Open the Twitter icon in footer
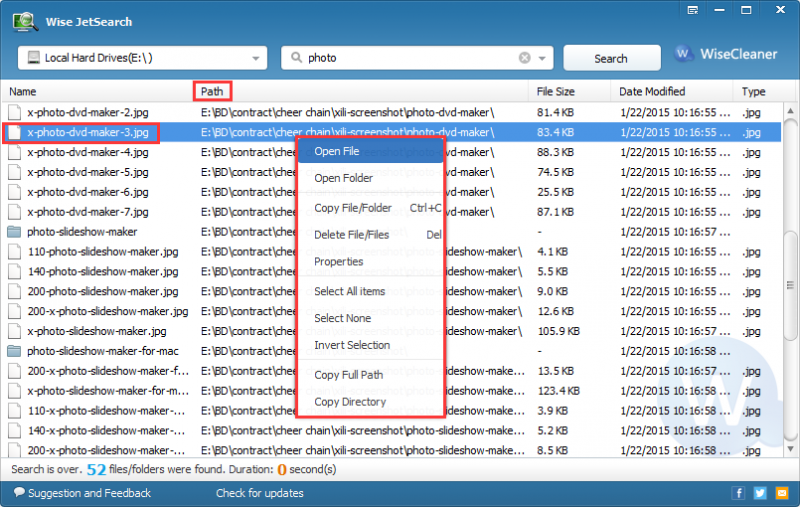The width and height of the screenshot is (800, 507). pyautogui.click(x=760, y=493)
